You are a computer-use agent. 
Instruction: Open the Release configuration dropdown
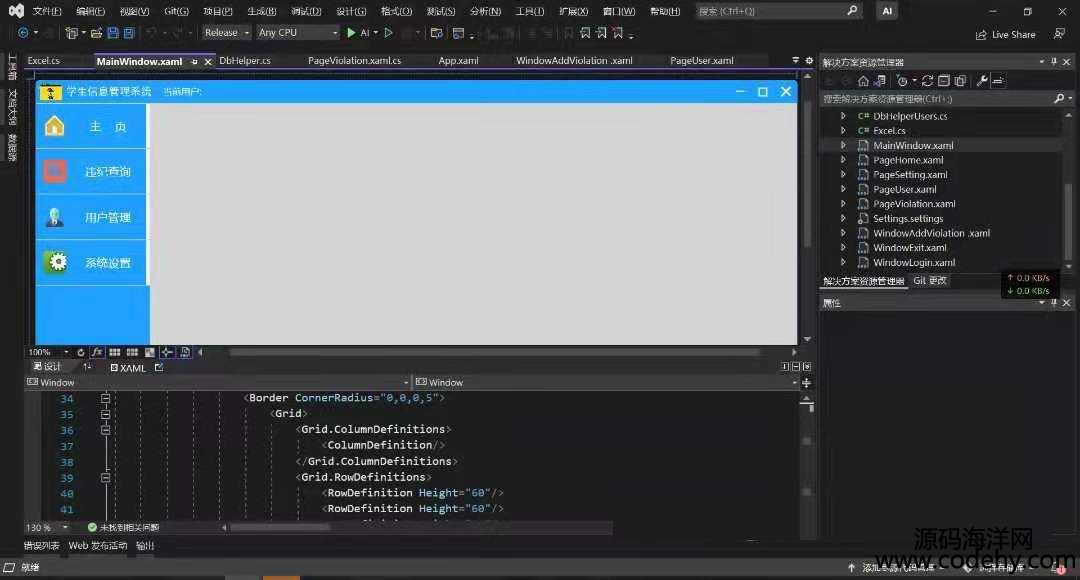click(226, 33)
